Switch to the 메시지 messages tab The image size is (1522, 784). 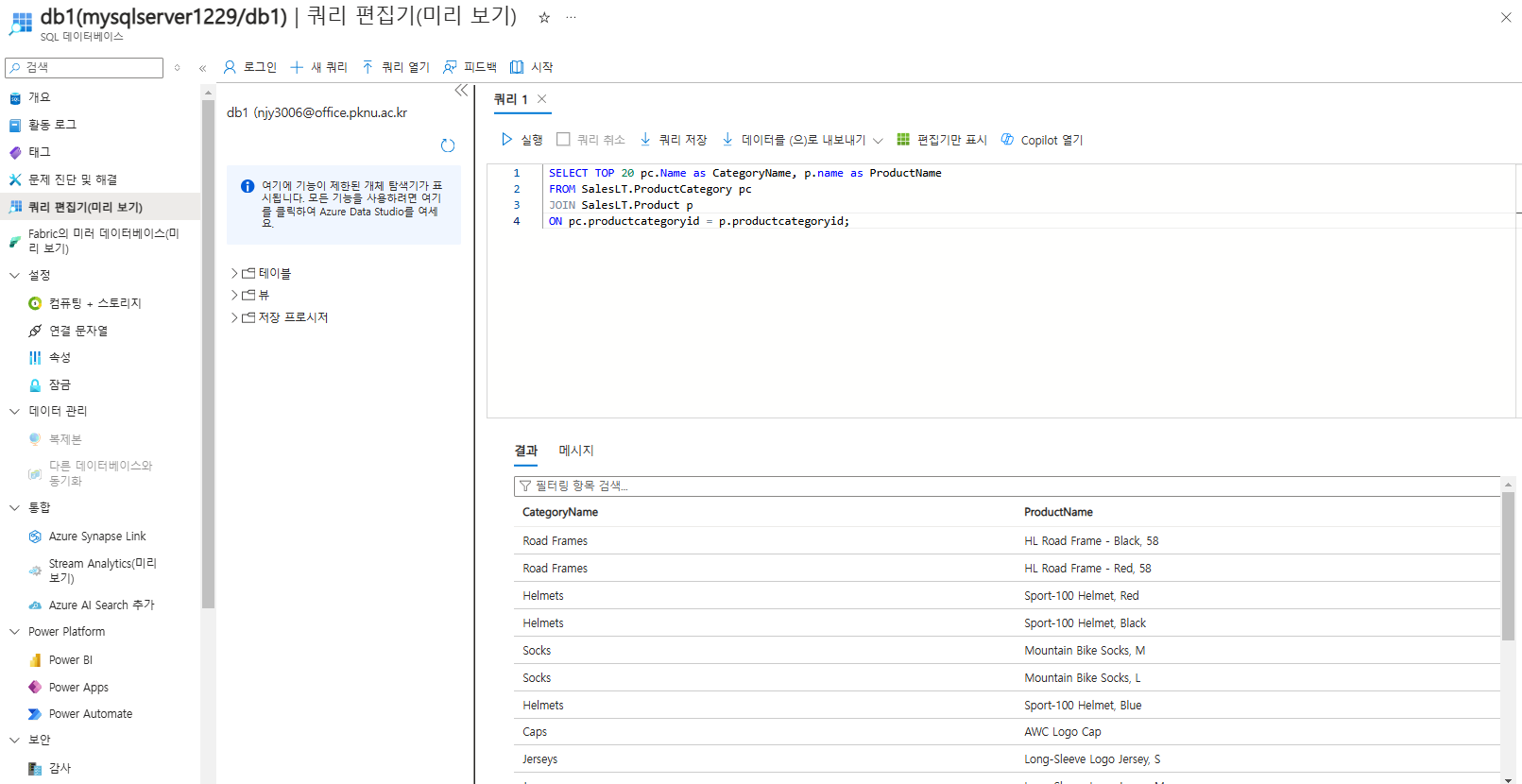click(576, 451)
